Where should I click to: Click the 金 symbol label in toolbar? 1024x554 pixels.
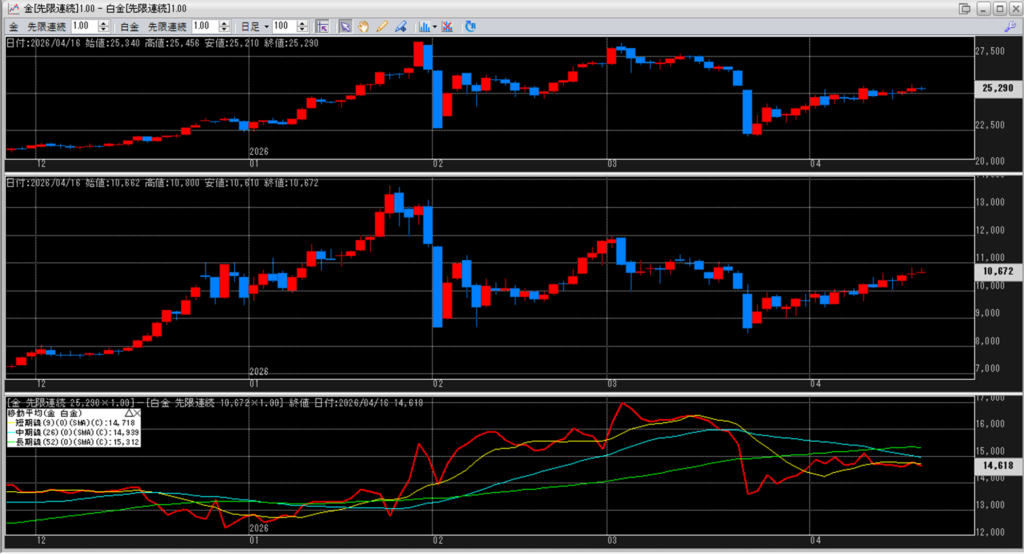click(x=14, y=27)
